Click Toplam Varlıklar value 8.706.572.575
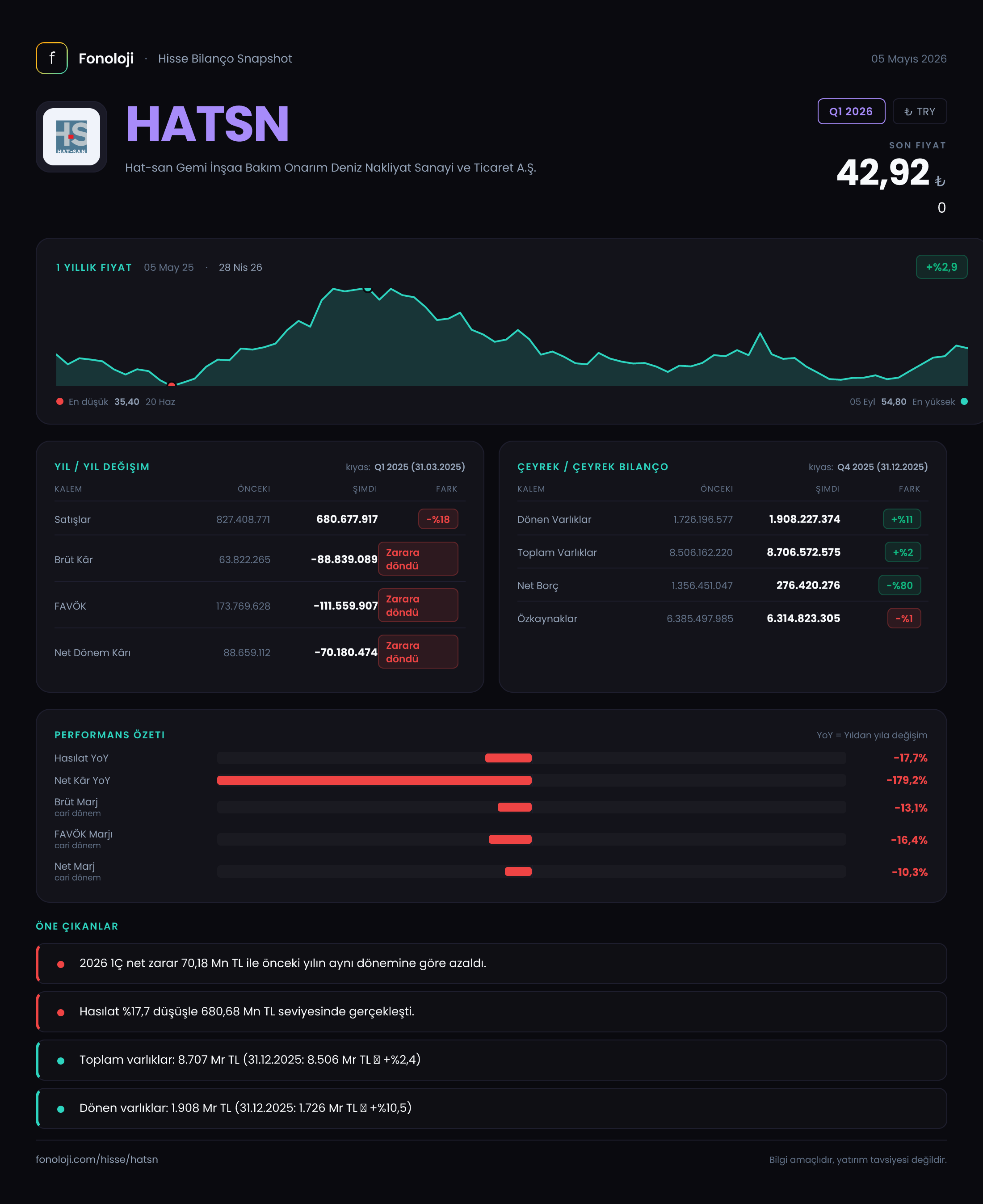Image resolution: width=983 pixels, height=1204 pixels. coord(803,552)
